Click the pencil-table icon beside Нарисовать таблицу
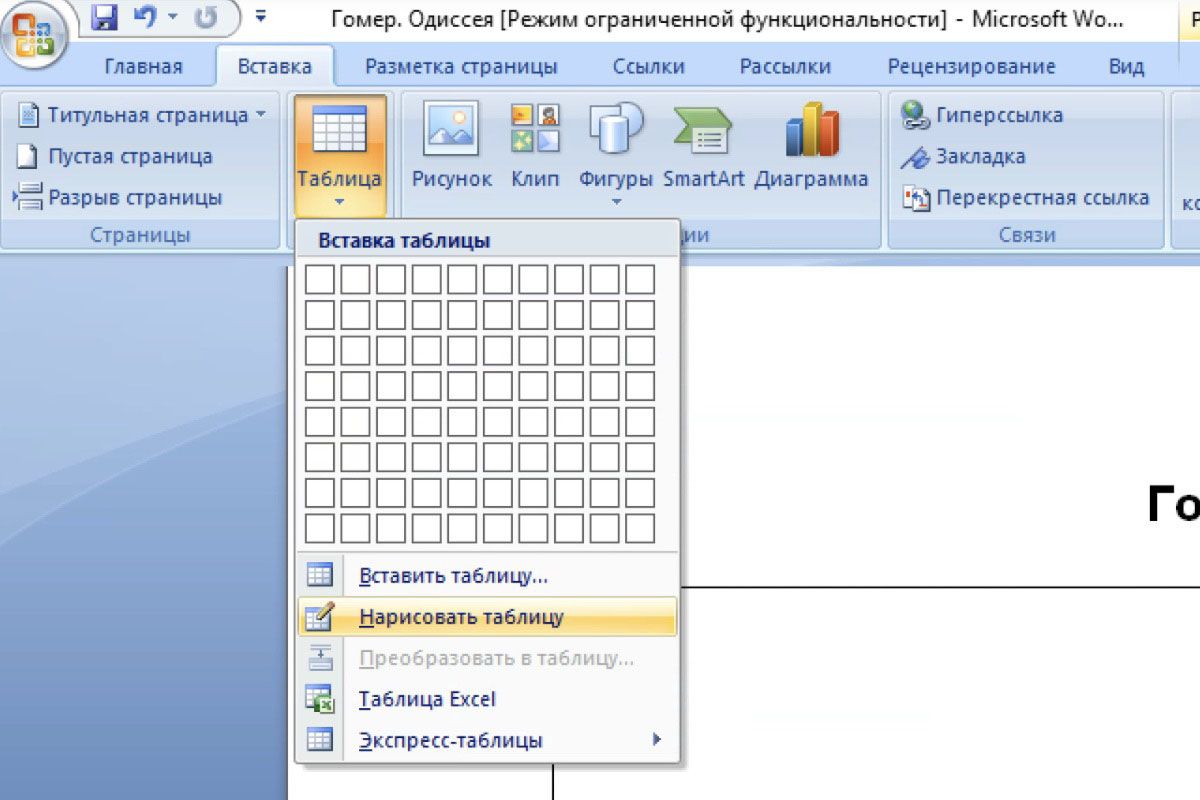 [319, 617]
